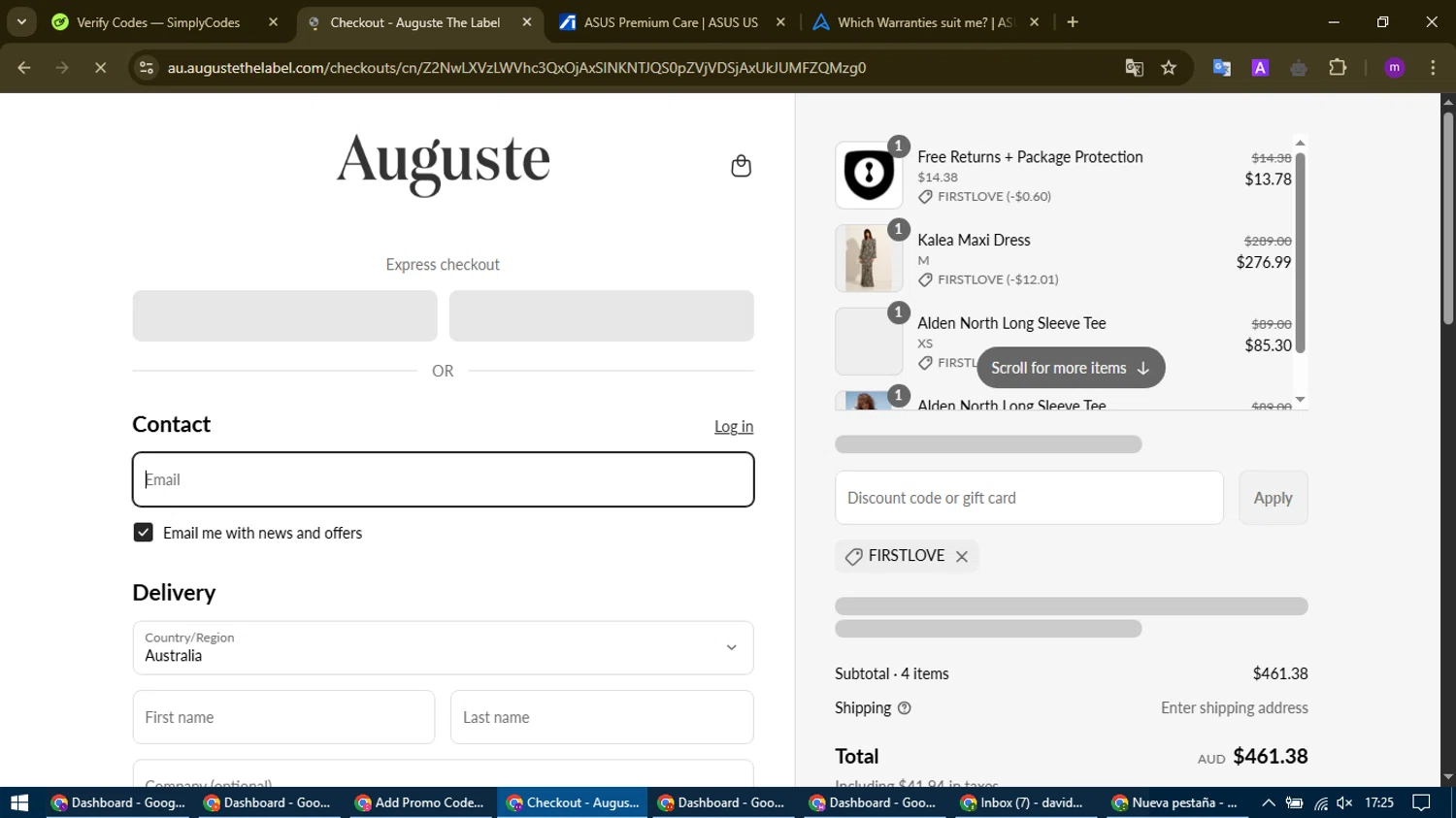
Task: Remove the FIRSTLOVE discount code
Action: click(962, 556)
